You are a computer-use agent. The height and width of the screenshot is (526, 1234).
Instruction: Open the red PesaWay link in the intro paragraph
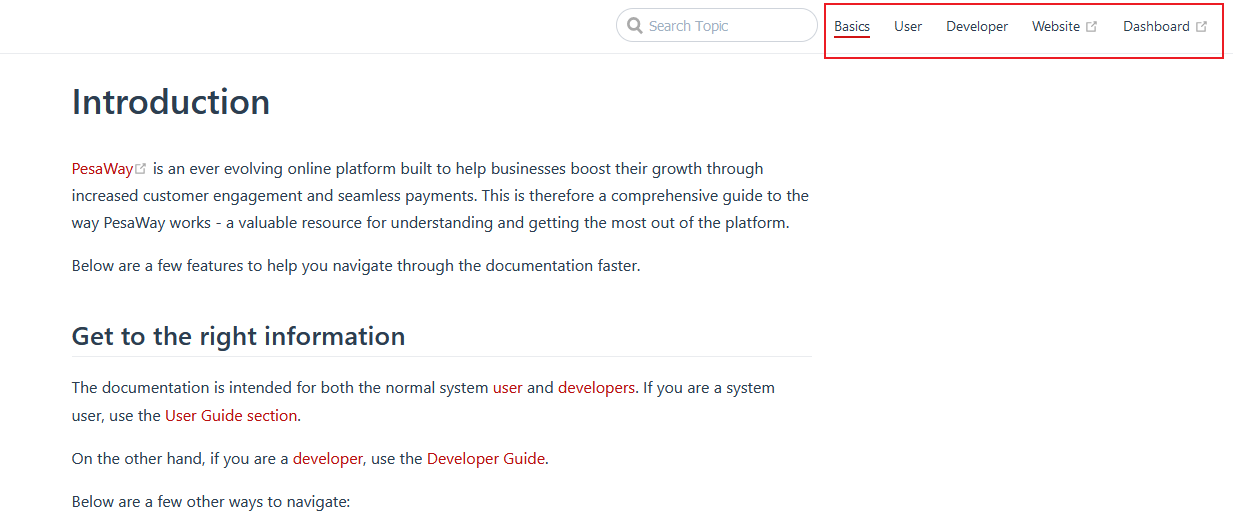(102, 169)
